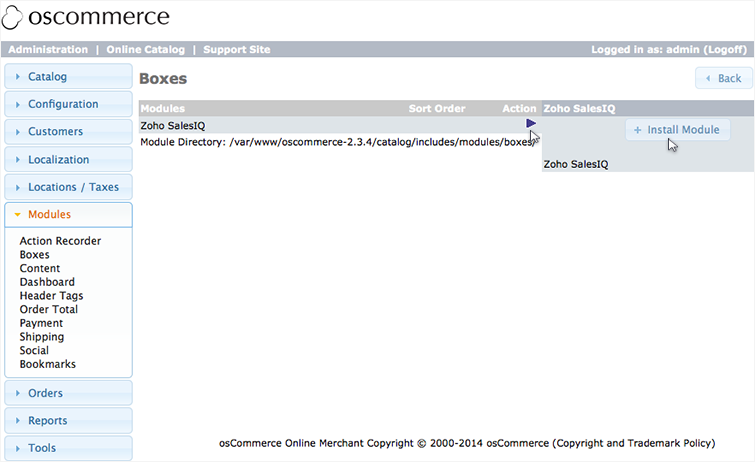This screenshot has width=755, height=462.
Task: Expand the Configuration section
Action: (x=68, y=104)
